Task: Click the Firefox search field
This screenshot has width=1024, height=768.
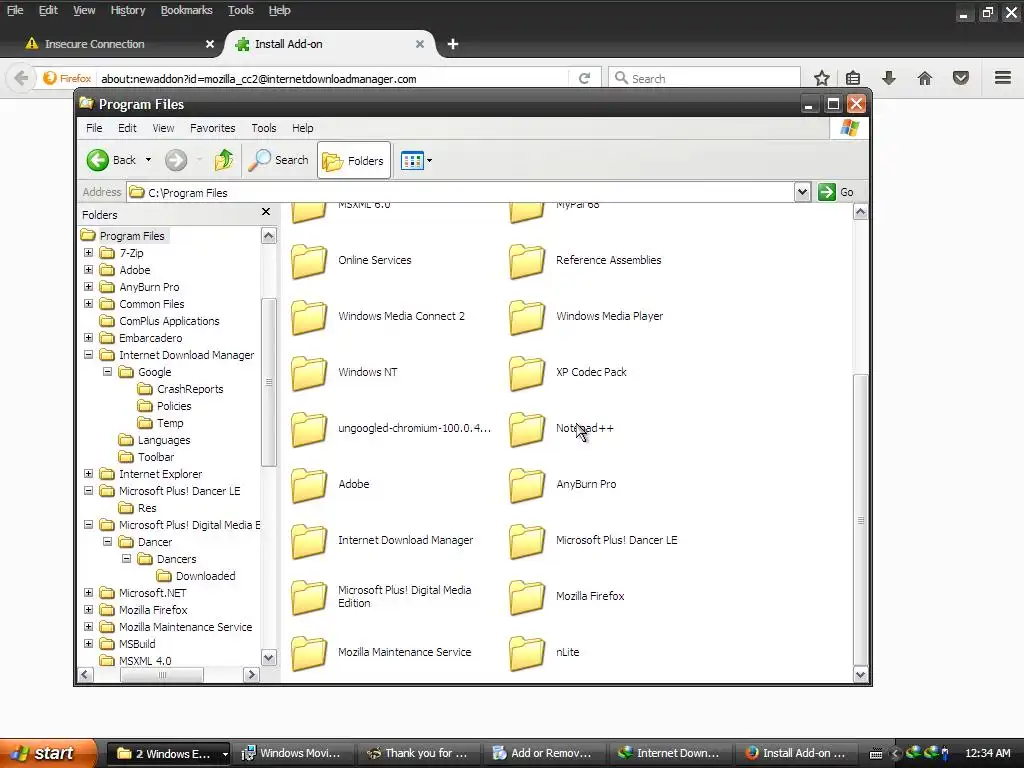Action: 704,78
